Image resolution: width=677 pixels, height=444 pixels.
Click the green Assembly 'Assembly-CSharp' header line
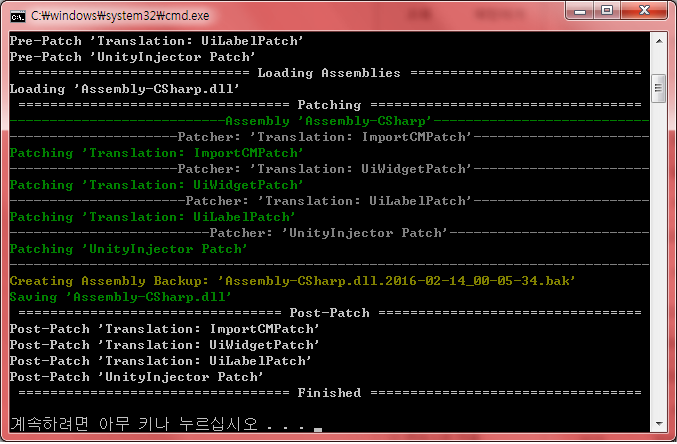[x=329, y=121]
